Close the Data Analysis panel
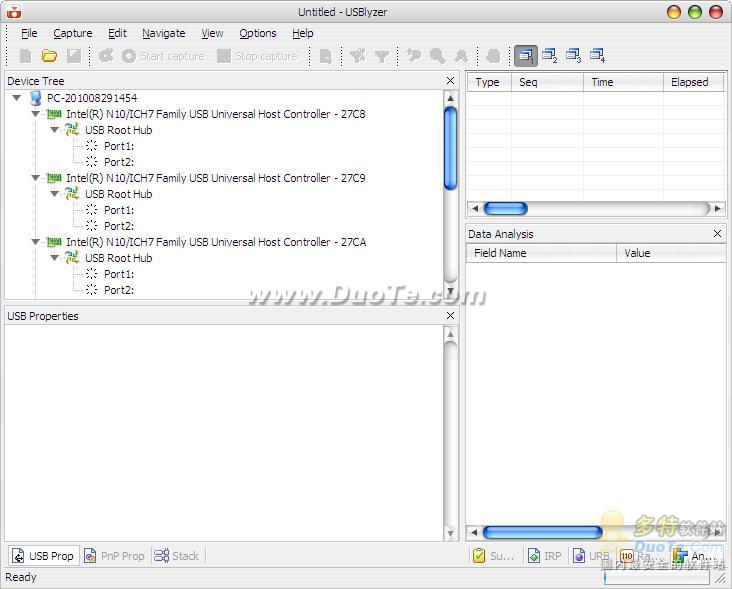This screenshot has width=732, height=589. click(718, 233)
